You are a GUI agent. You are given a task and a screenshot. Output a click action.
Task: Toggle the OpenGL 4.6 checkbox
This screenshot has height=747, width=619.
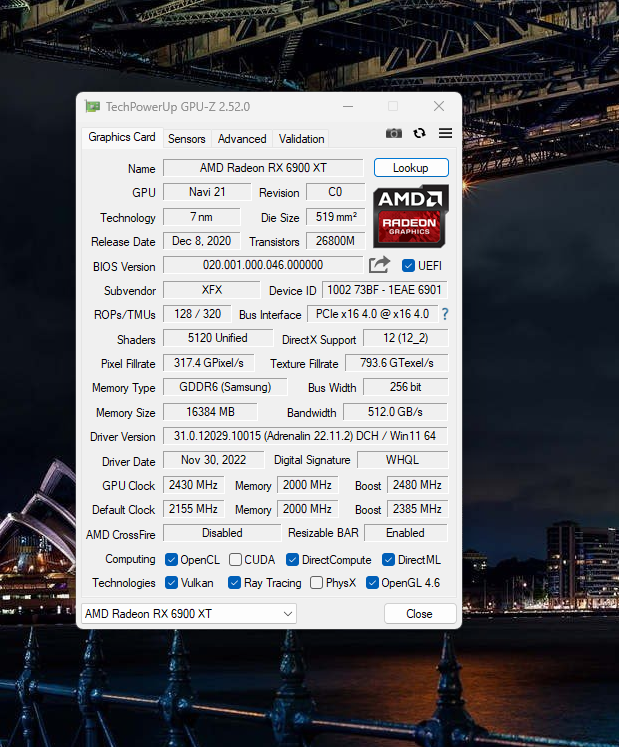pyautogui.click(x=372, y=582)
